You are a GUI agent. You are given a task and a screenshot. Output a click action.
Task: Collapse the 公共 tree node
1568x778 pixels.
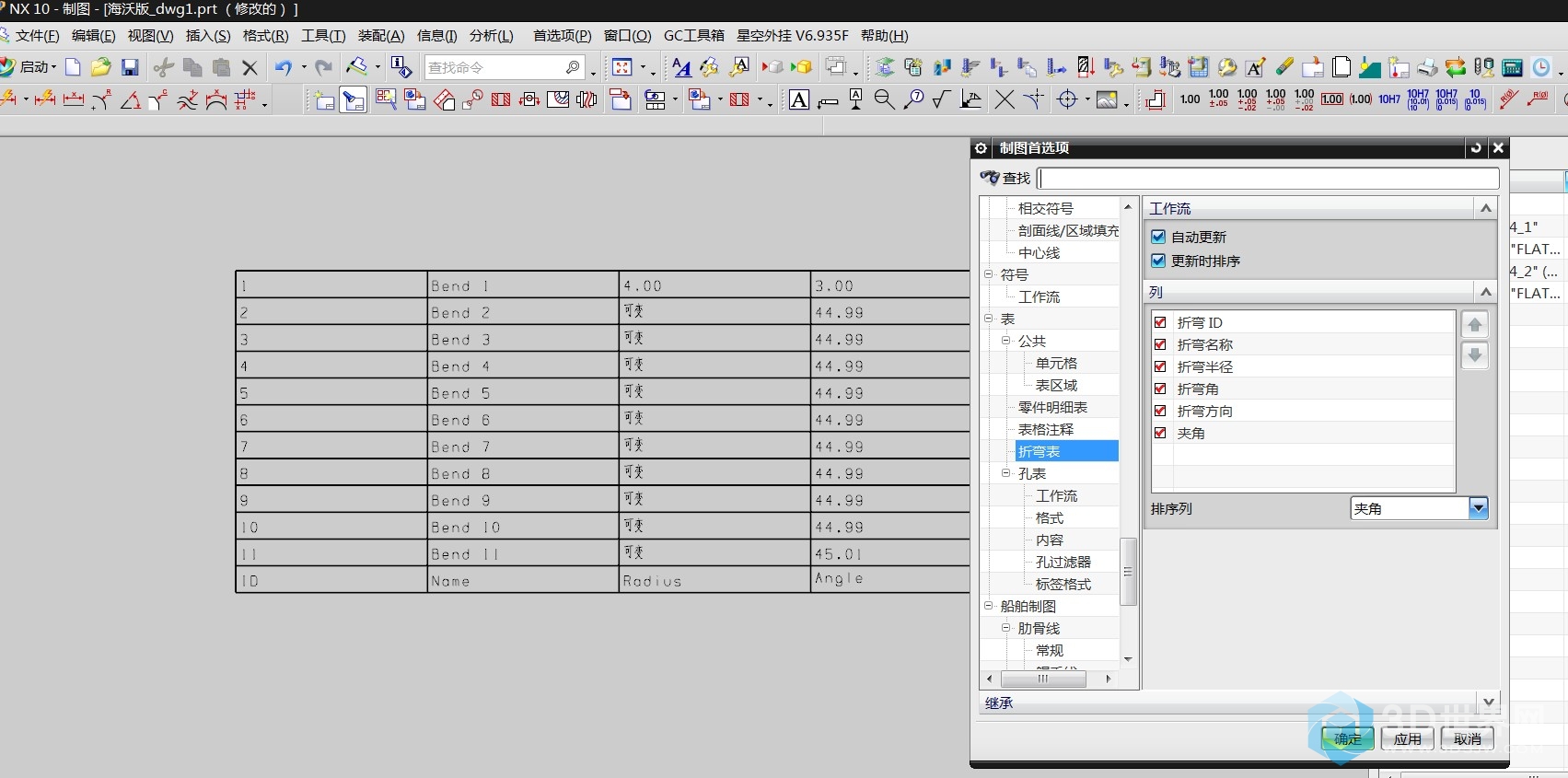coord(1005,341)
